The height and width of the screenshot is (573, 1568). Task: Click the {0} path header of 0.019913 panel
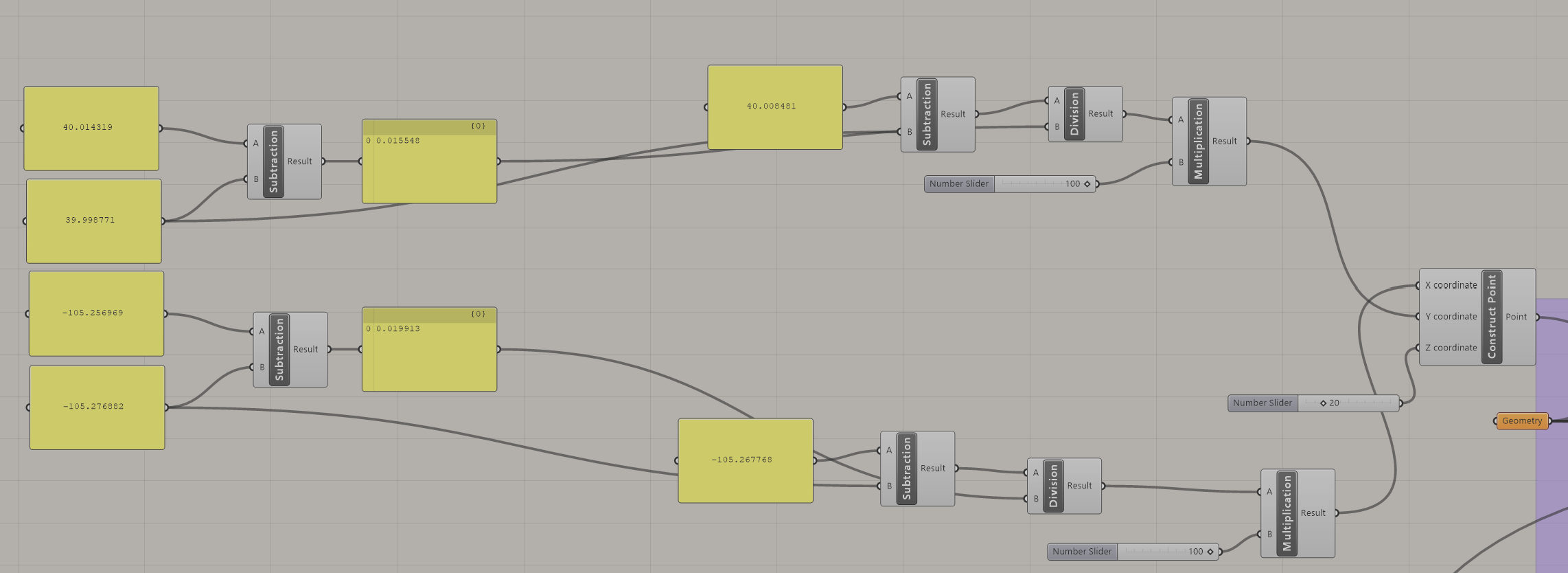[429, 315]
